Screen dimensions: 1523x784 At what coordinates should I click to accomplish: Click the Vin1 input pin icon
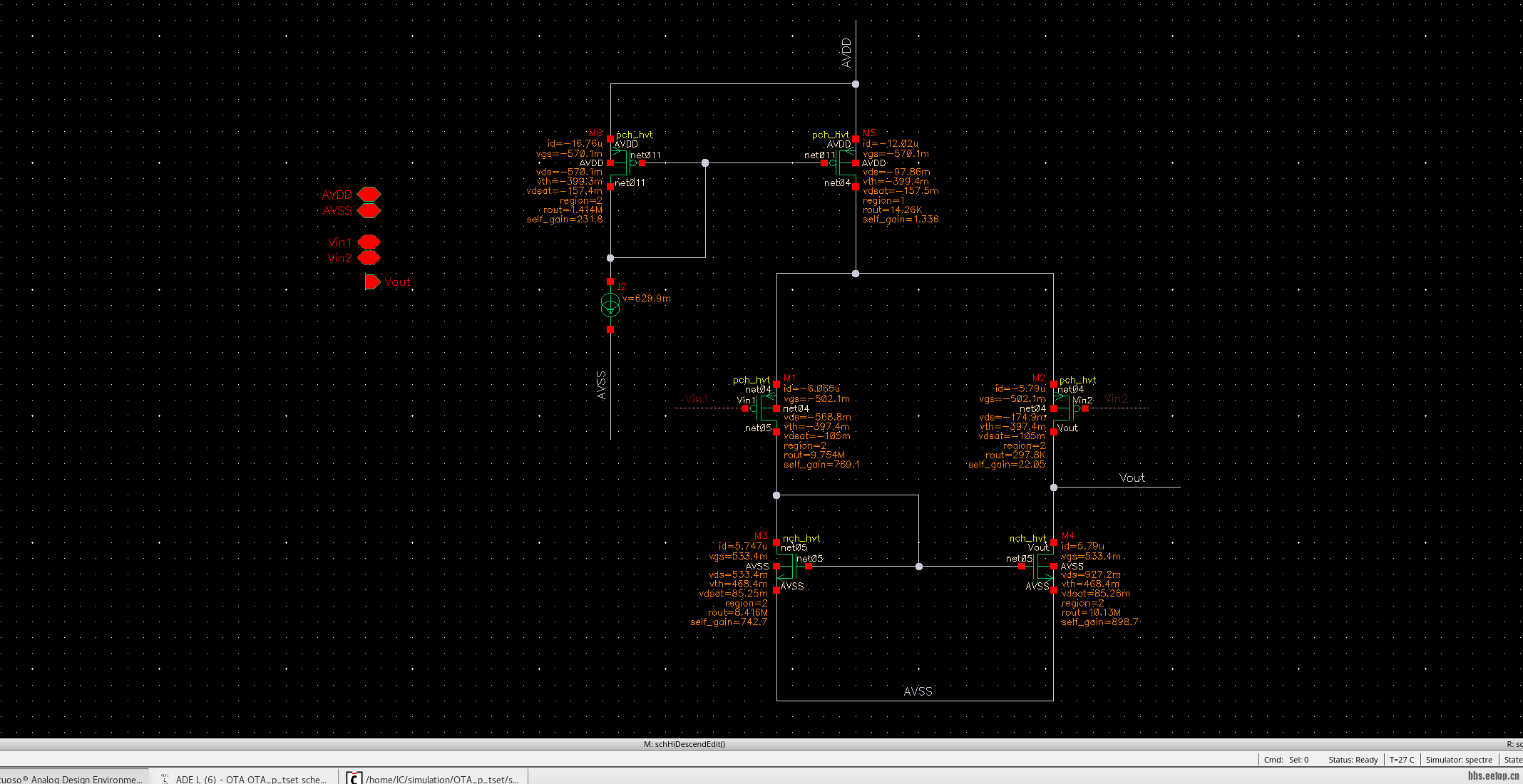pyautogui.click(x=369, y=242)
